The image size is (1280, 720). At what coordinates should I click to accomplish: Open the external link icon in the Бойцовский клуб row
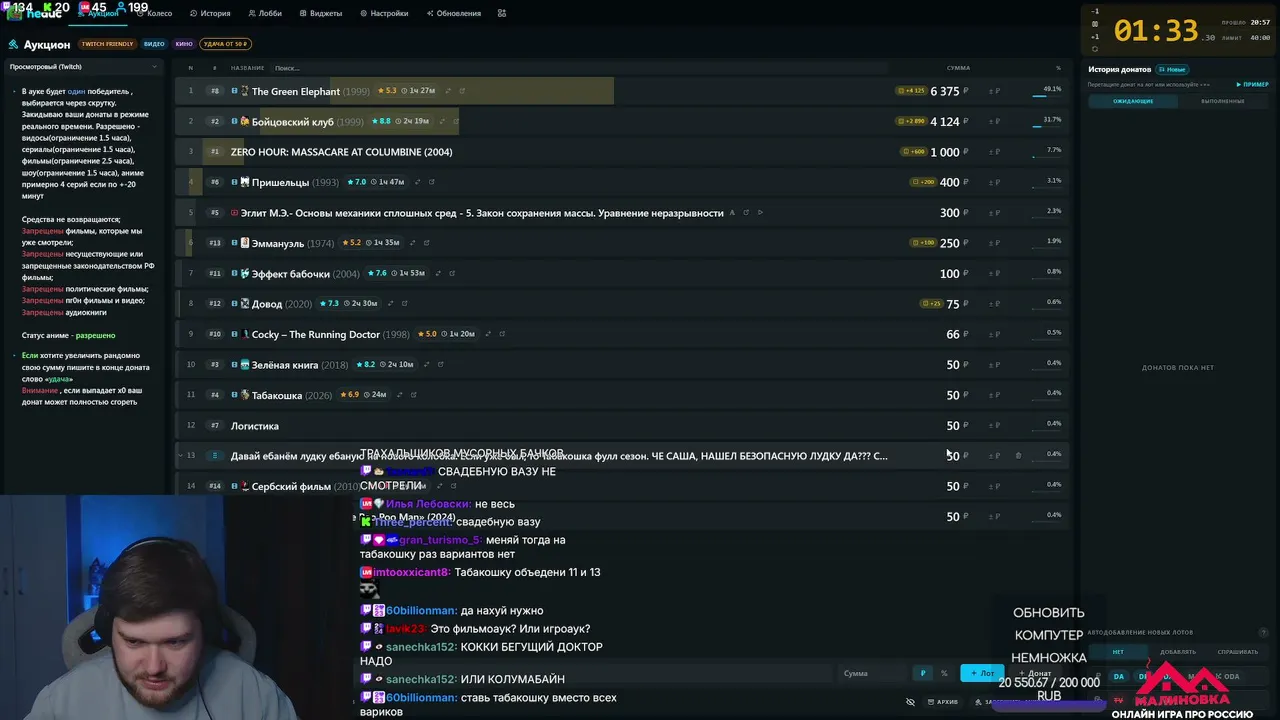point(455,121)
